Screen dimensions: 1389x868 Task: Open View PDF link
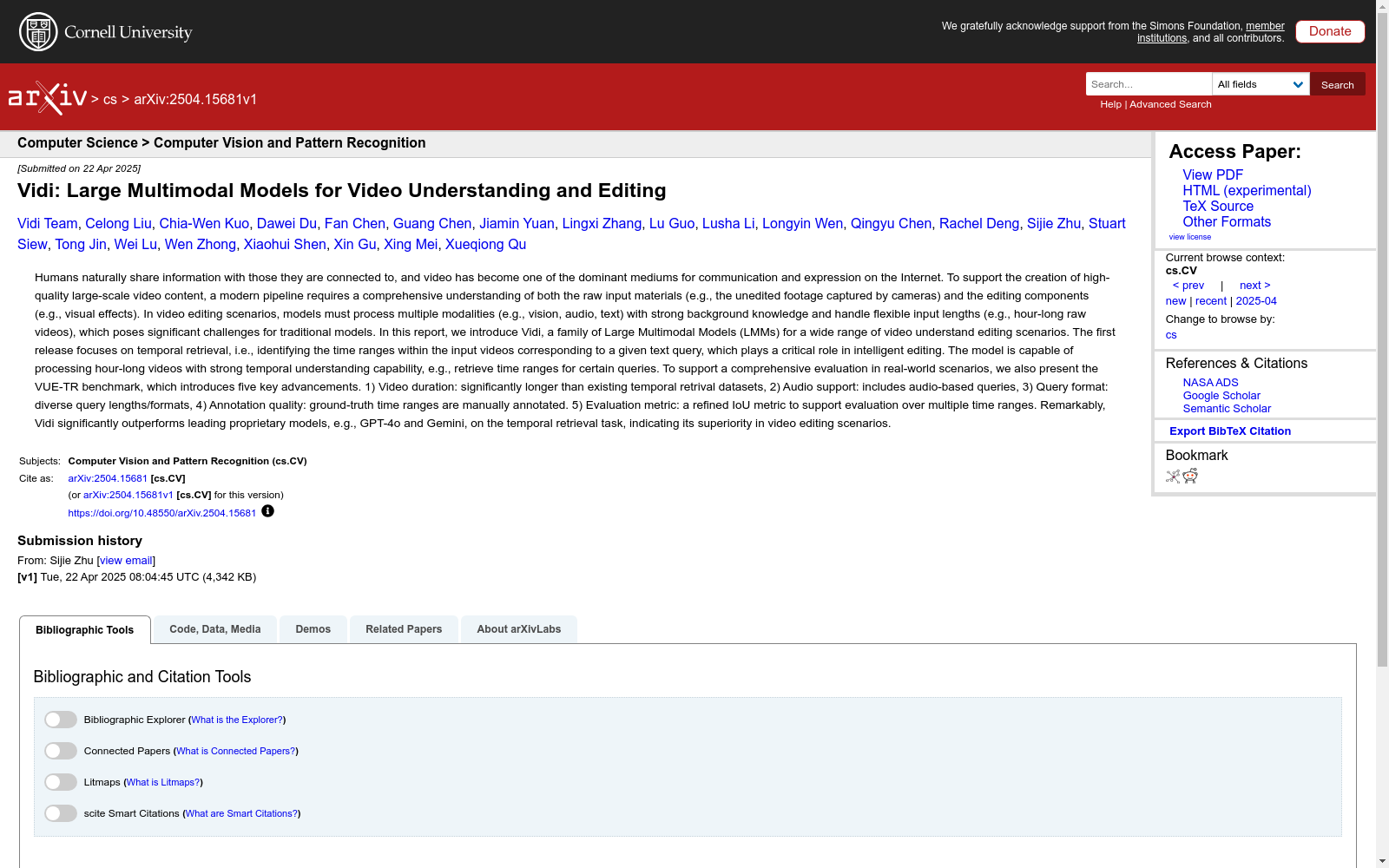[1213, 175]
